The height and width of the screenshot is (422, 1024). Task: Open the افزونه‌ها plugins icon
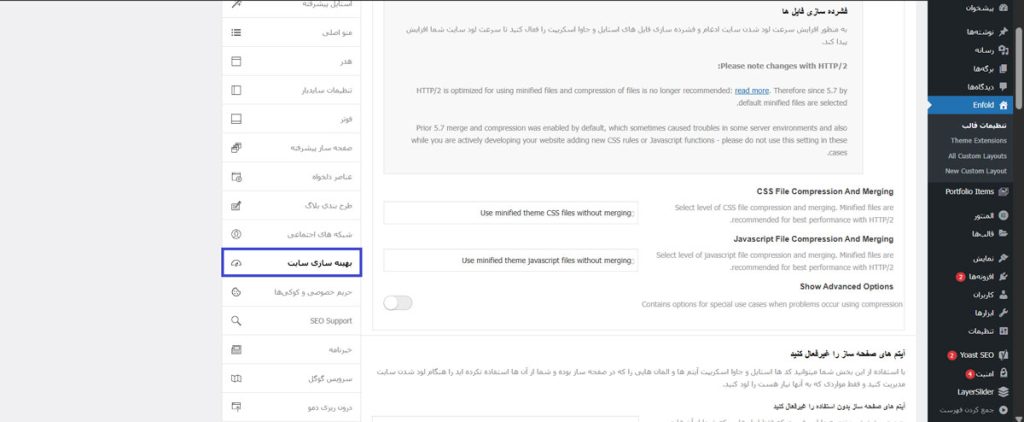(1003, 276)
